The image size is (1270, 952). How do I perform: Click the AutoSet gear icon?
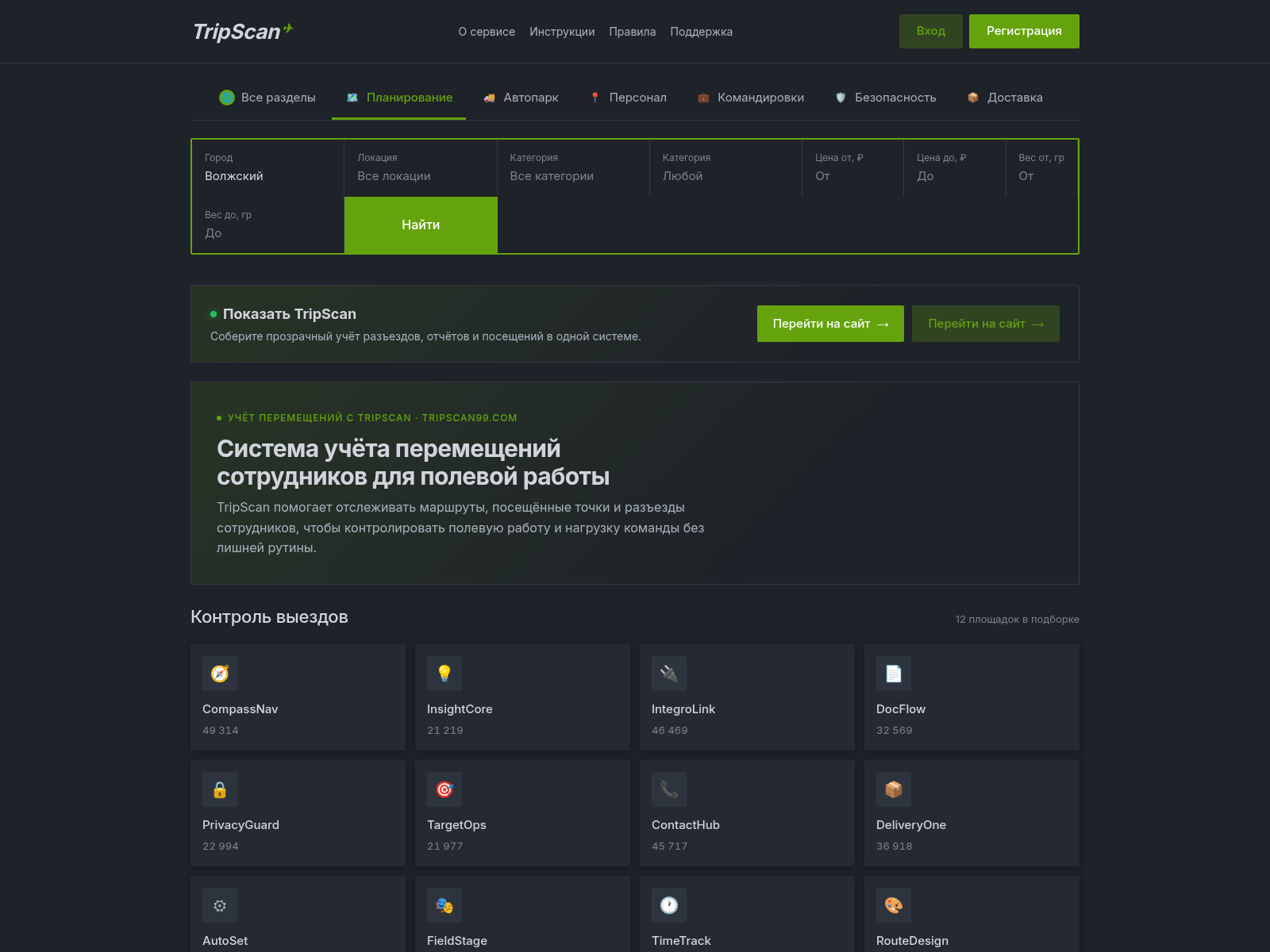point(220,905)
